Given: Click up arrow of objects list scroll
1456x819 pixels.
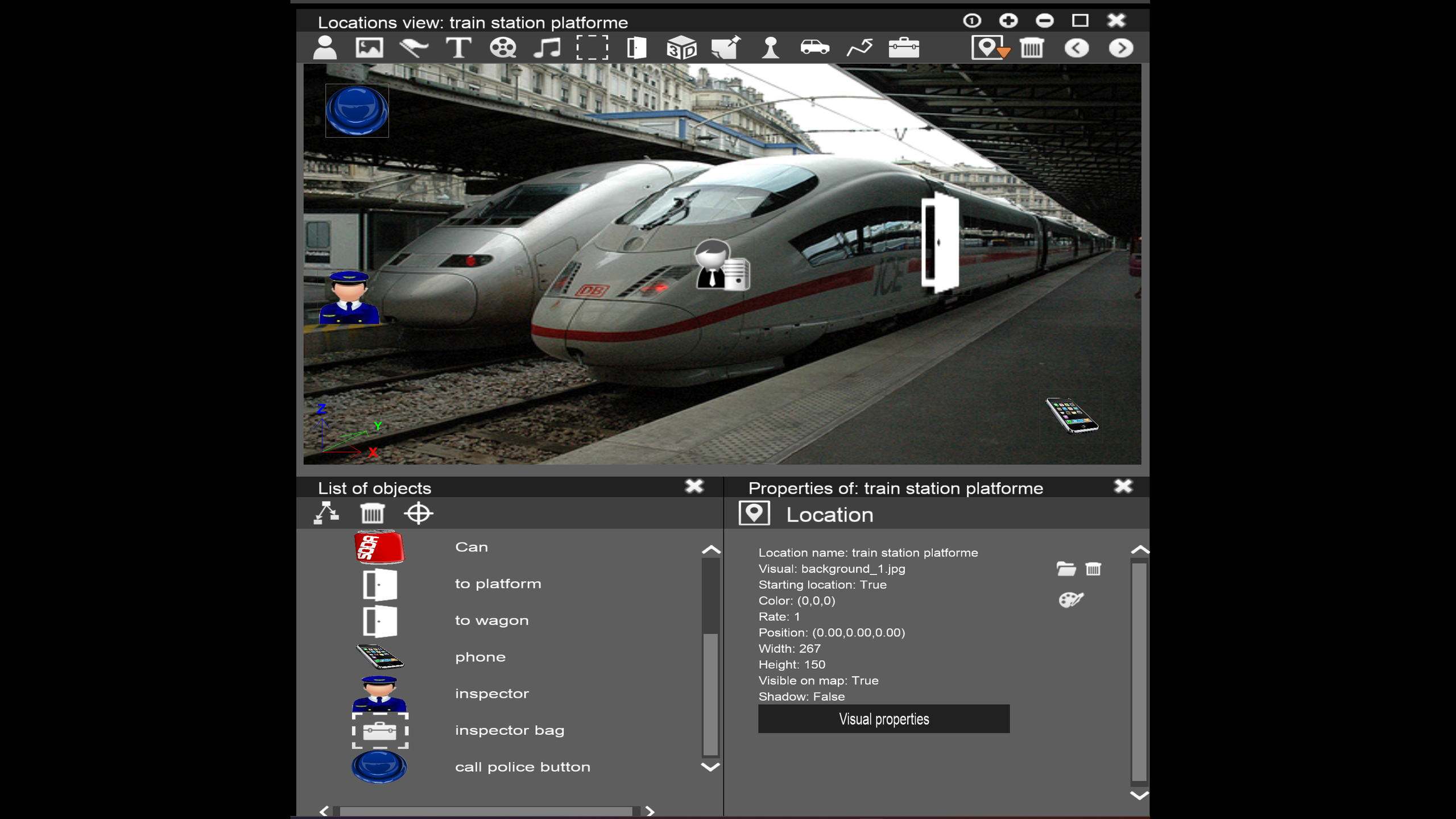Looking at the screenshot, I should (x=711, y=549).
